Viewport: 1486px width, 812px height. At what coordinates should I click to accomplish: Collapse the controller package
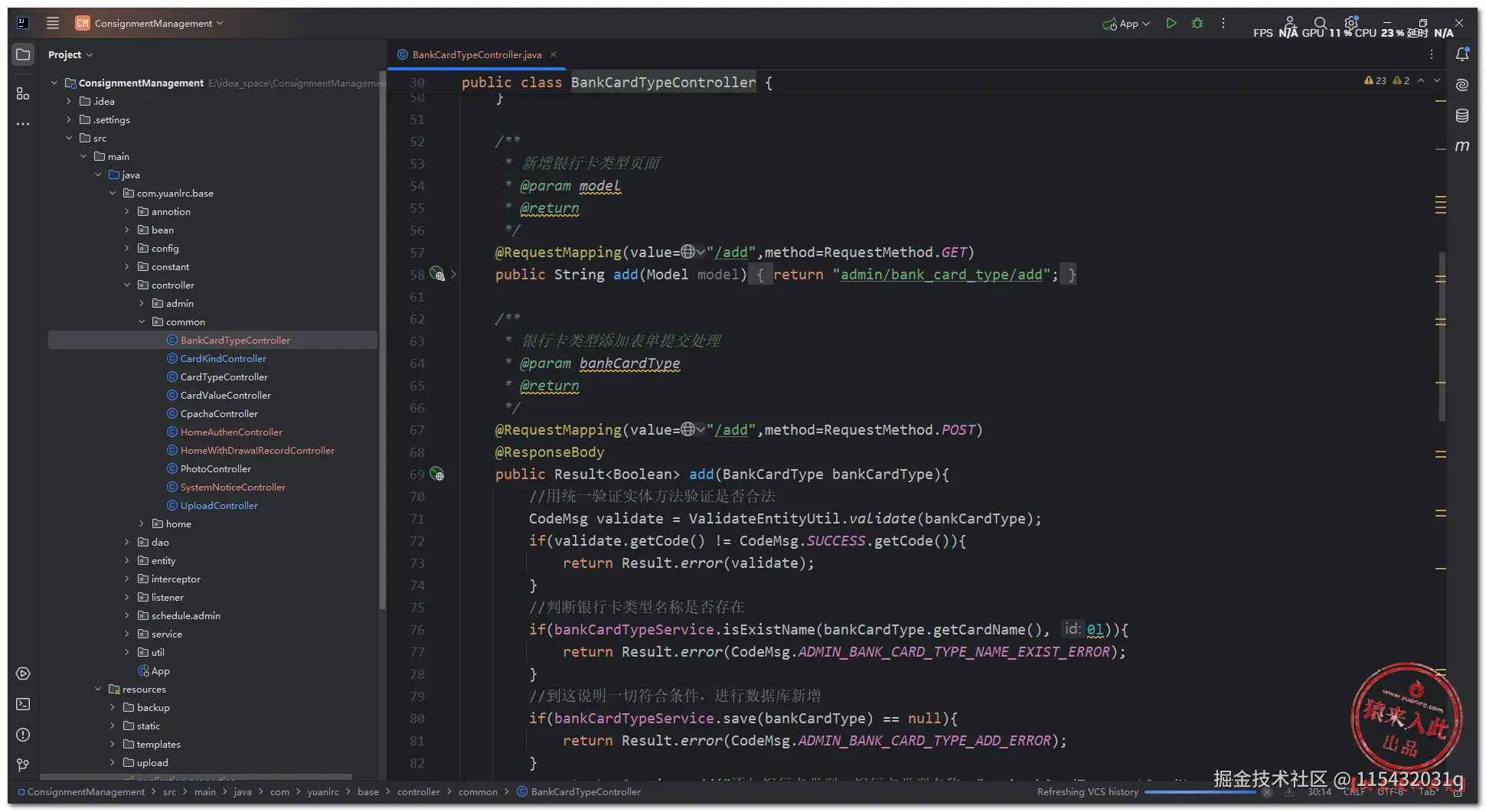pyautogui.click(x=127, y=285)
